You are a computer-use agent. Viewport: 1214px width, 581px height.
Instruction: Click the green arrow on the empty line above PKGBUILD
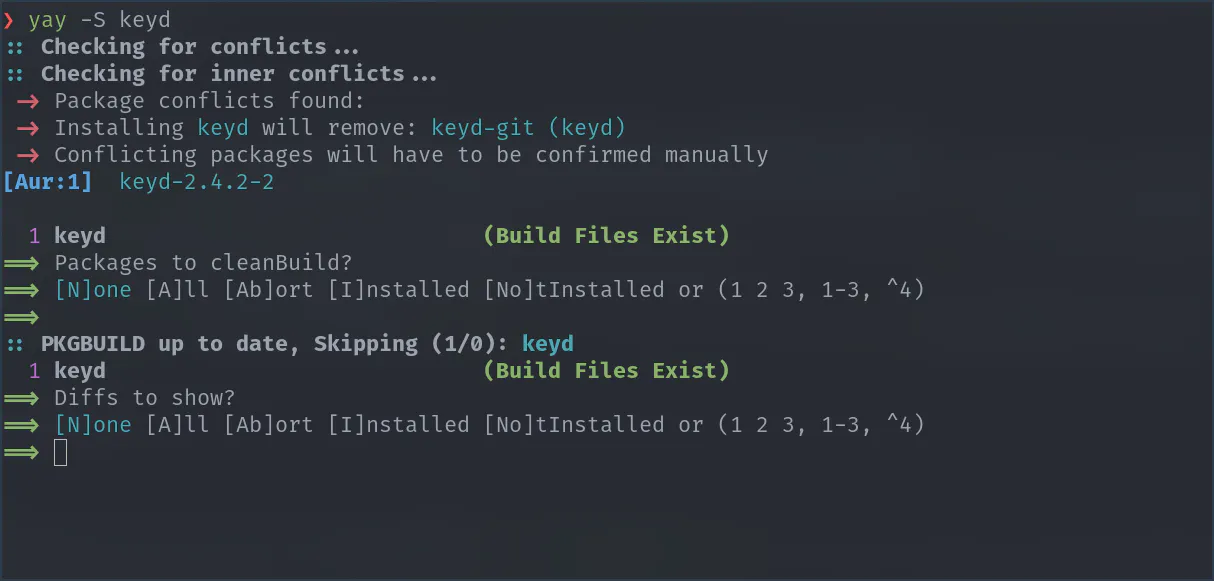click(21, 317)
